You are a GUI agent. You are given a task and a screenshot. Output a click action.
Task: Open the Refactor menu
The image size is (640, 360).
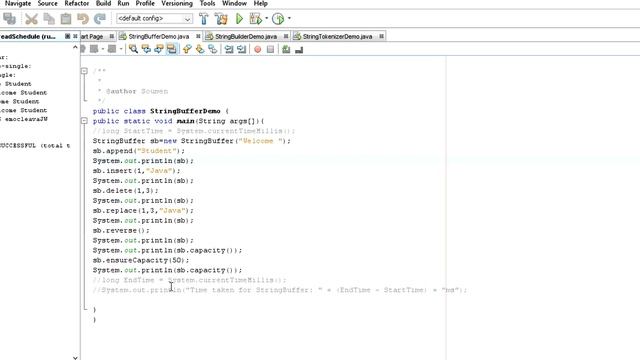pos(77,4)
